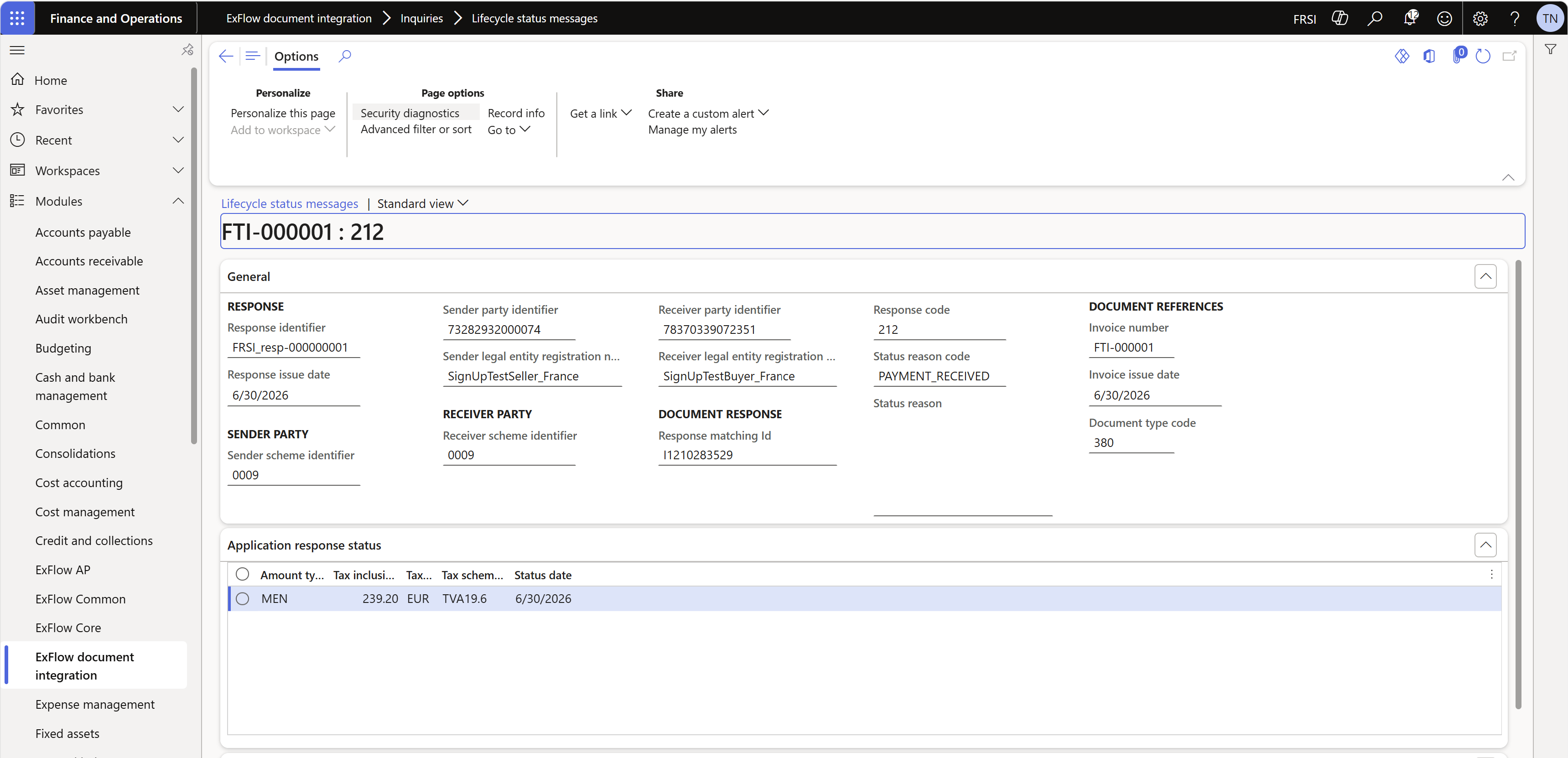Expand the Favorites chevron

pyautogui.click(x=178, y=109)
